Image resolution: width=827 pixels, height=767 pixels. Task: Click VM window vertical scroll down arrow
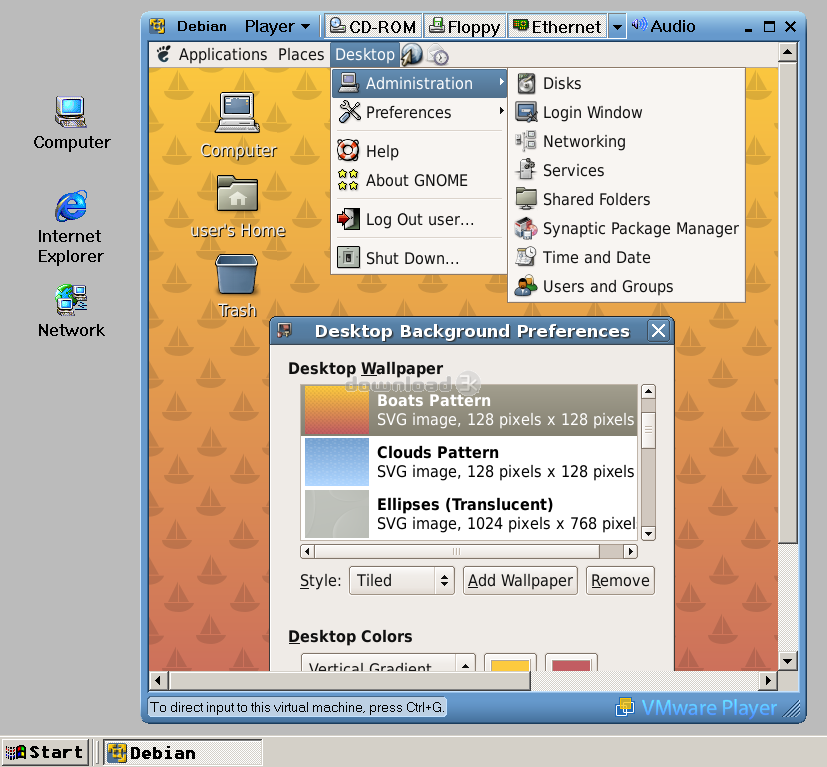pyautogui.click(x=787, y=660)
